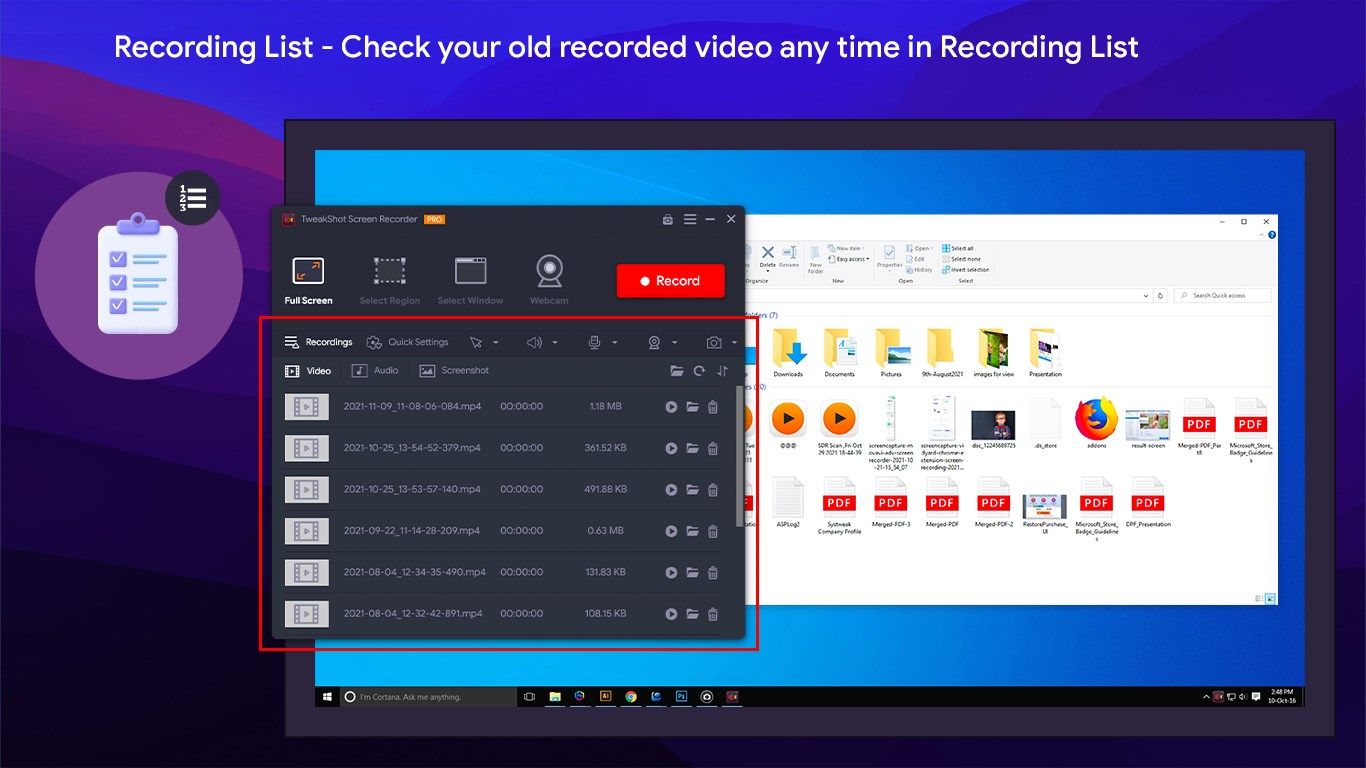Expand Explorer address bar history dropdown
Viewport: 1366px width, 768px height.
[x=1147, y=296]
